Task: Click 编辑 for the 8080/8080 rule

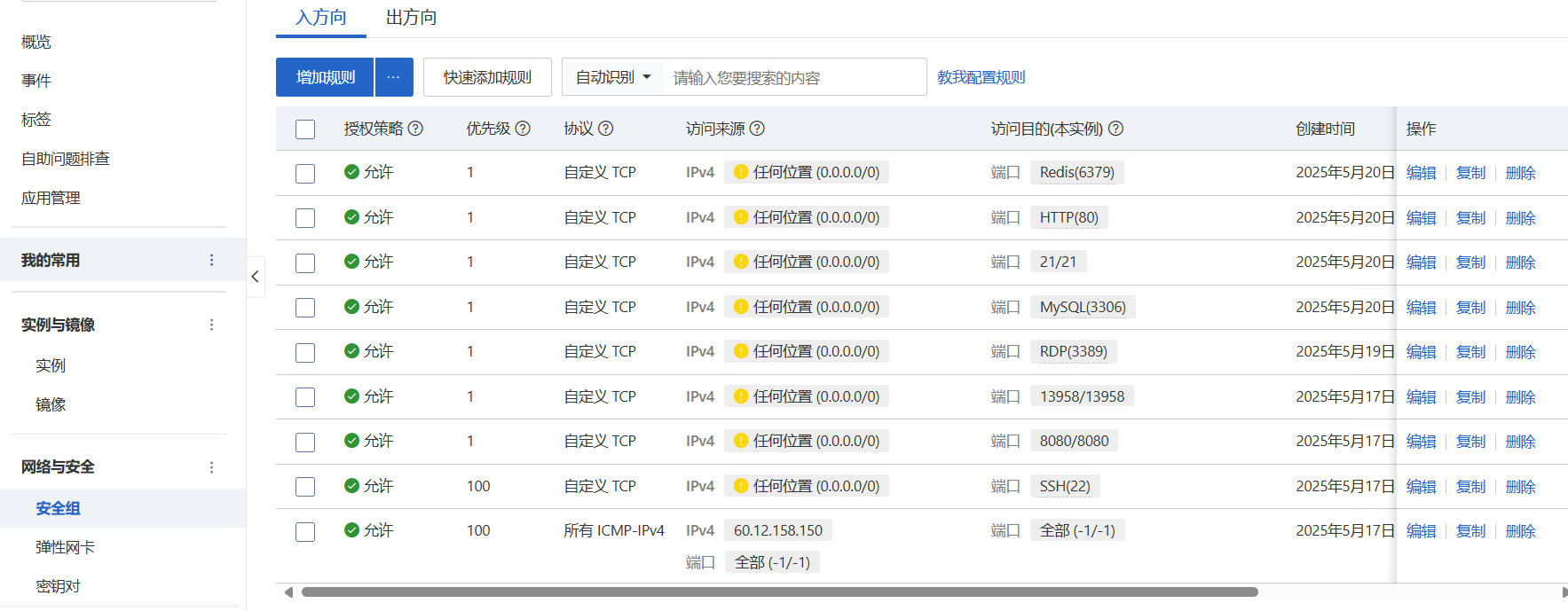Action: click(x=1422, y=442)
